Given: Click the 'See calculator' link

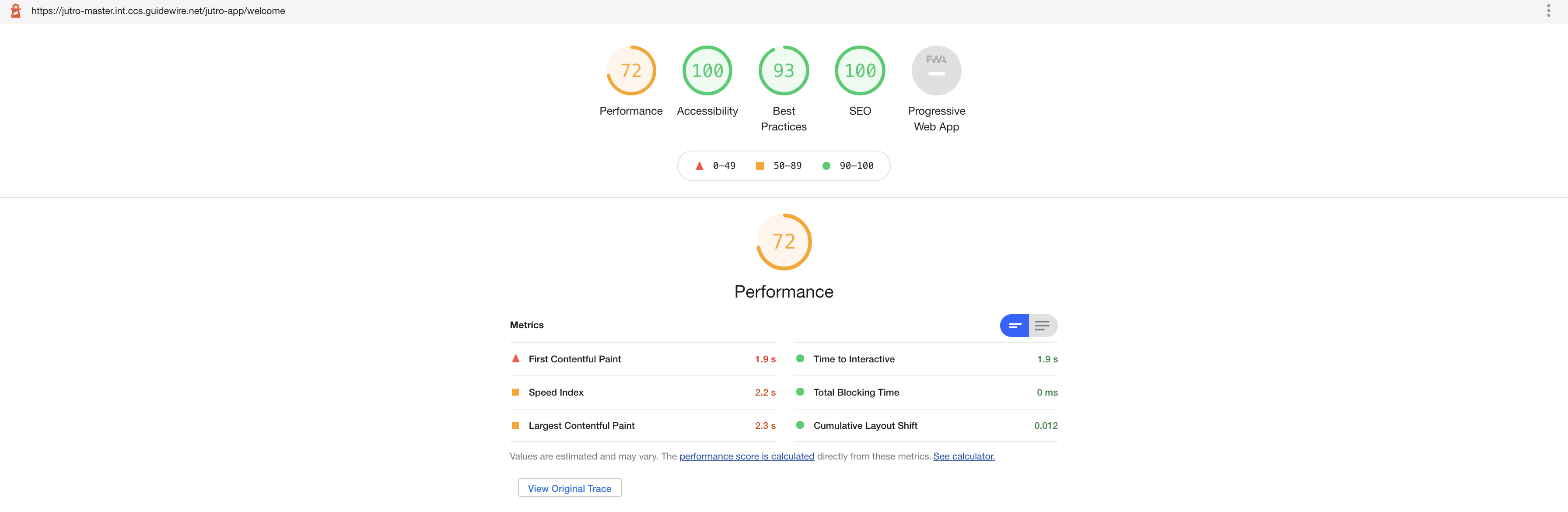Looking at the screenshot, I should tap(963, 456).
